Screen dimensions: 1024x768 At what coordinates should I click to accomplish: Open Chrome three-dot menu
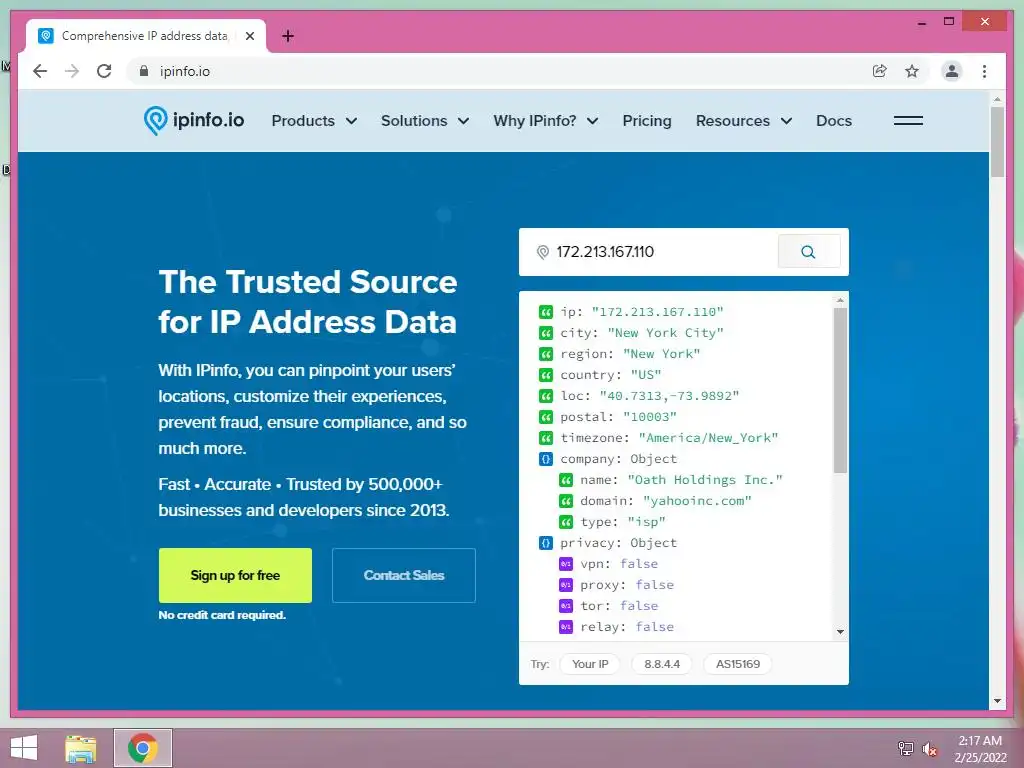click(984, 71)
